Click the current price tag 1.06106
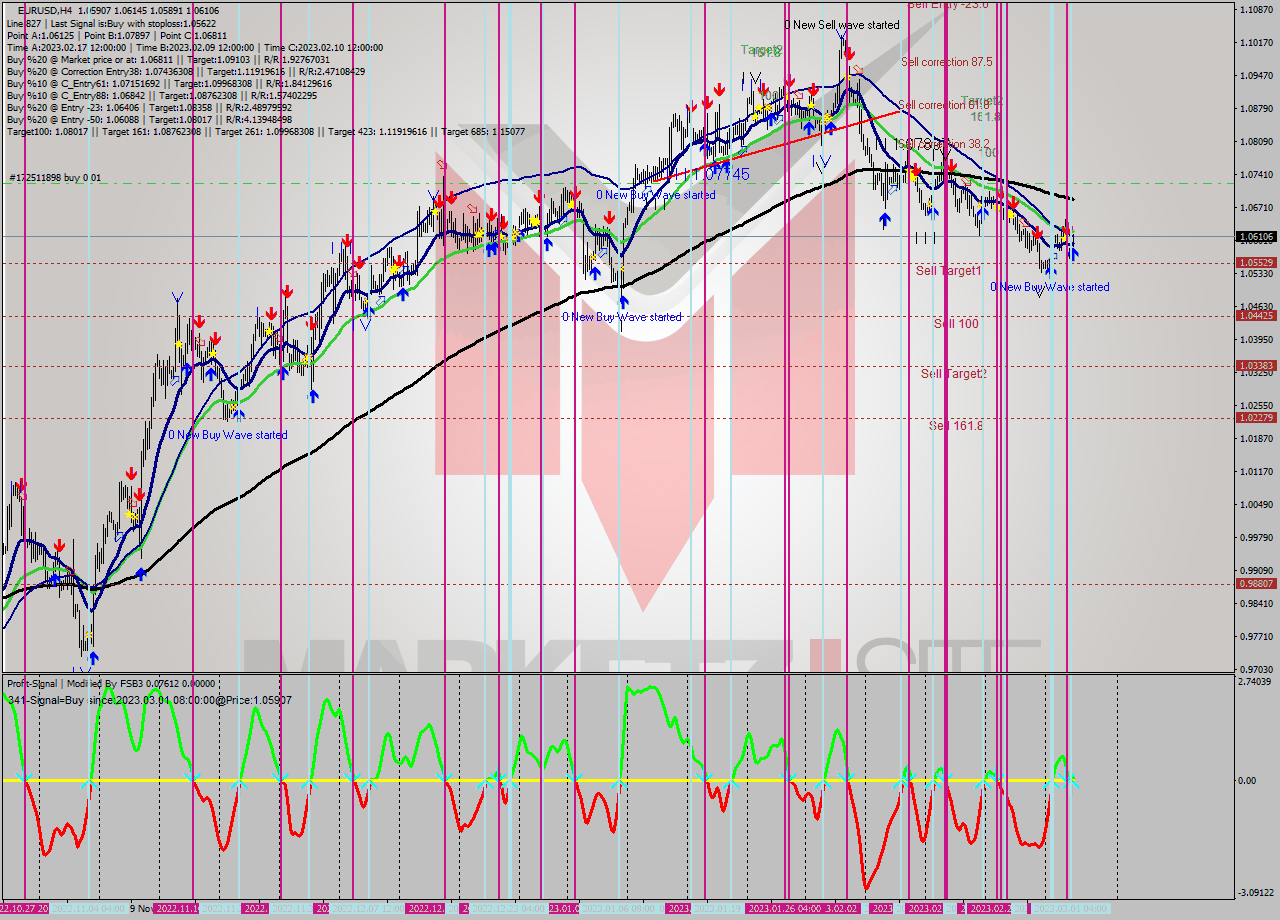Viewport: 1280px width, 920px height. 1255,237
